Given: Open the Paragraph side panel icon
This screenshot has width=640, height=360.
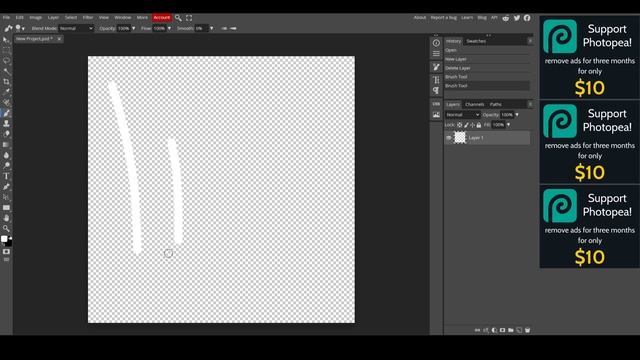Looking at the screenshot, I should pyautogui.click(x=436, y=90).
